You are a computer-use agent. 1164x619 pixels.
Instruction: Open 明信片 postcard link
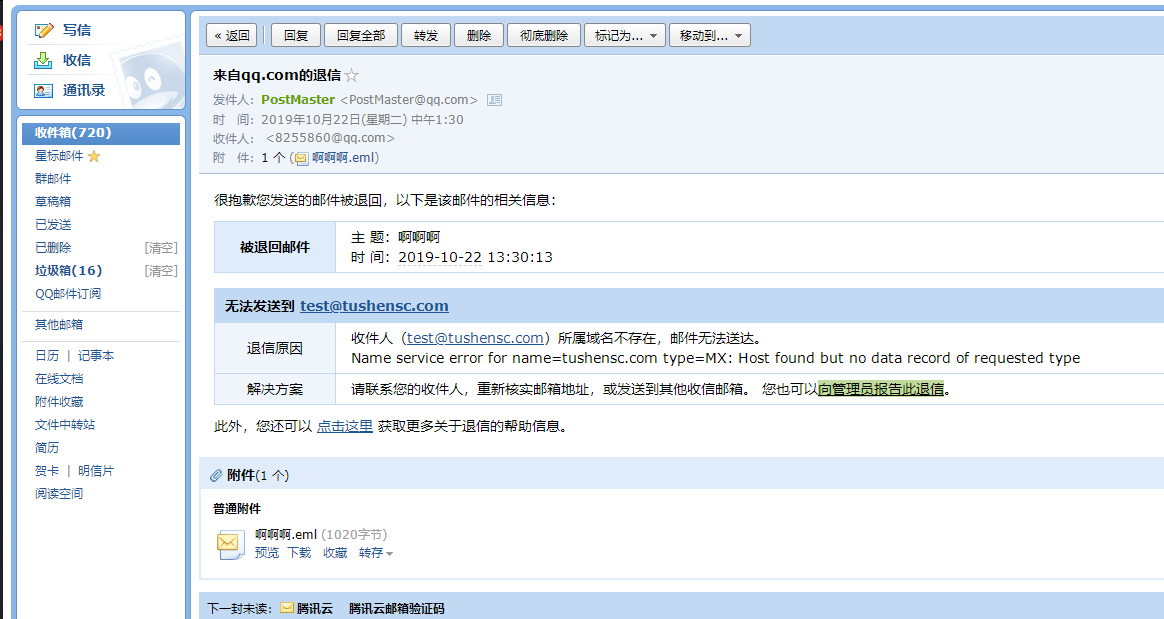96,471
